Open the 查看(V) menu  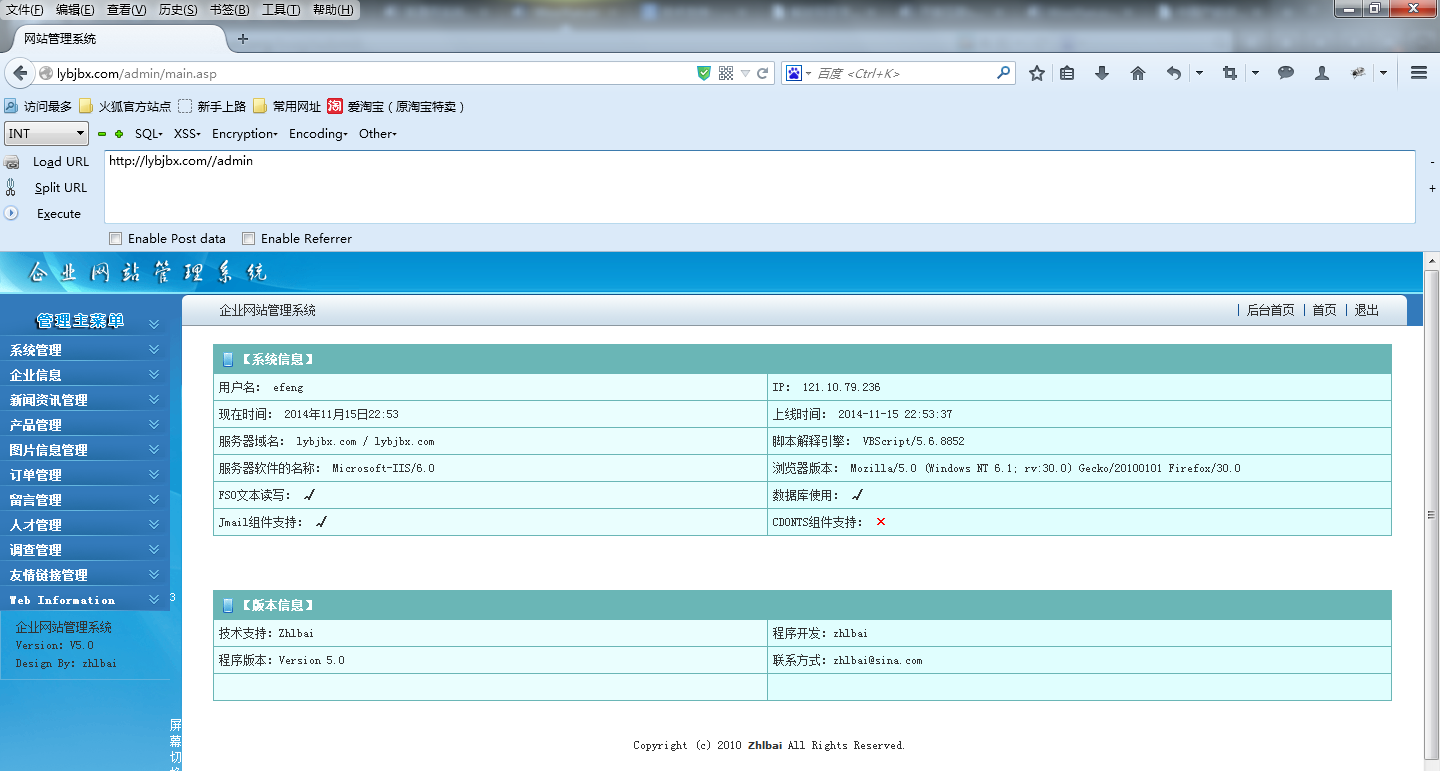pyautogui.click(x=126, y=10)
